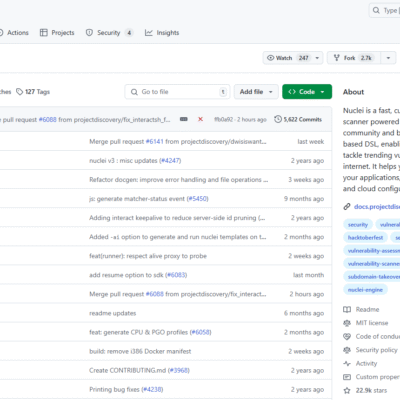The width and height of the screenshot is (400, 400).
Task: Click the MIT license scale icon
Action: click(347, 323)
